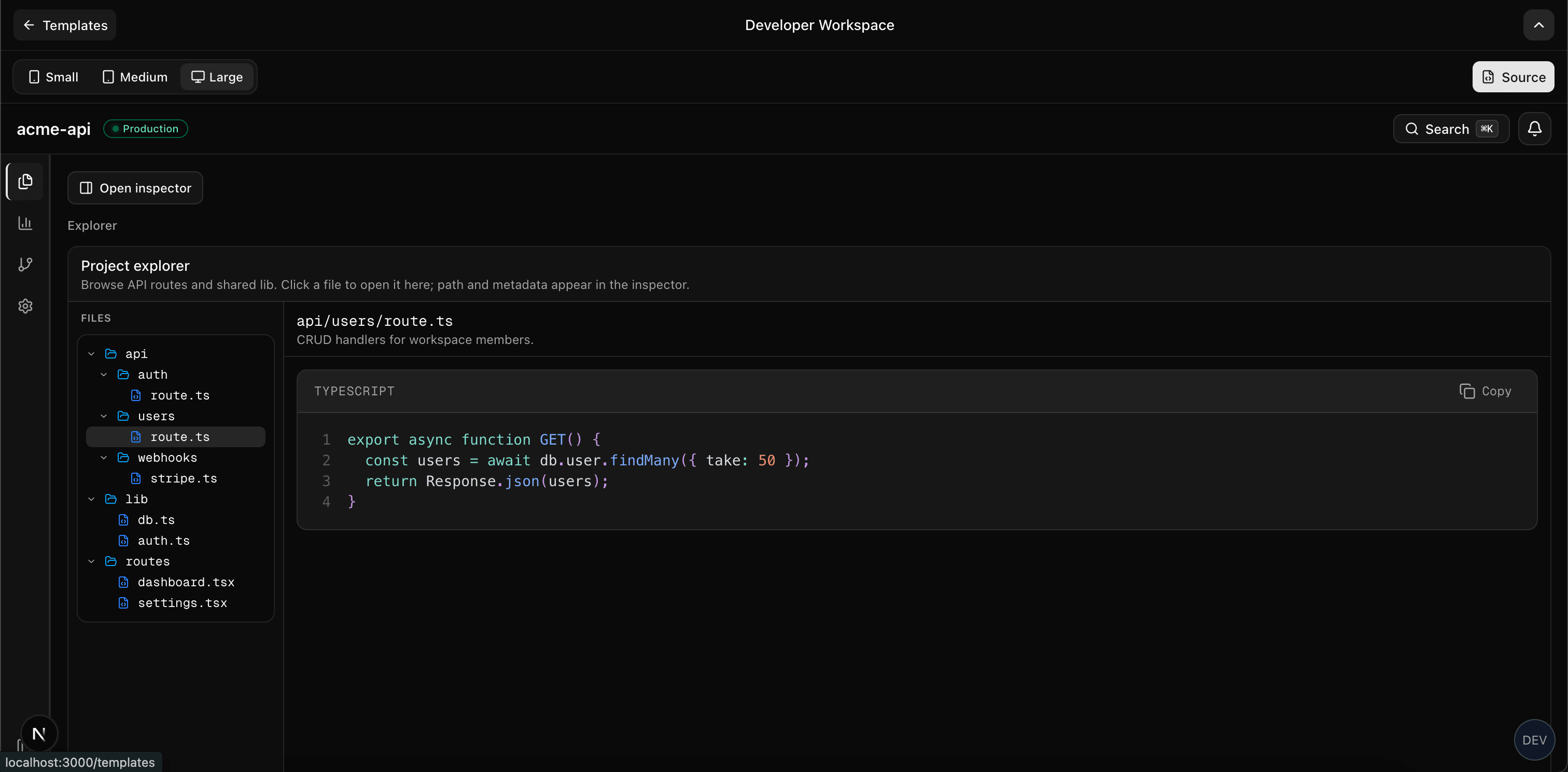Click the FILES panel label
The height and width of the screenshot is (772, 1568).
point(95,318)
